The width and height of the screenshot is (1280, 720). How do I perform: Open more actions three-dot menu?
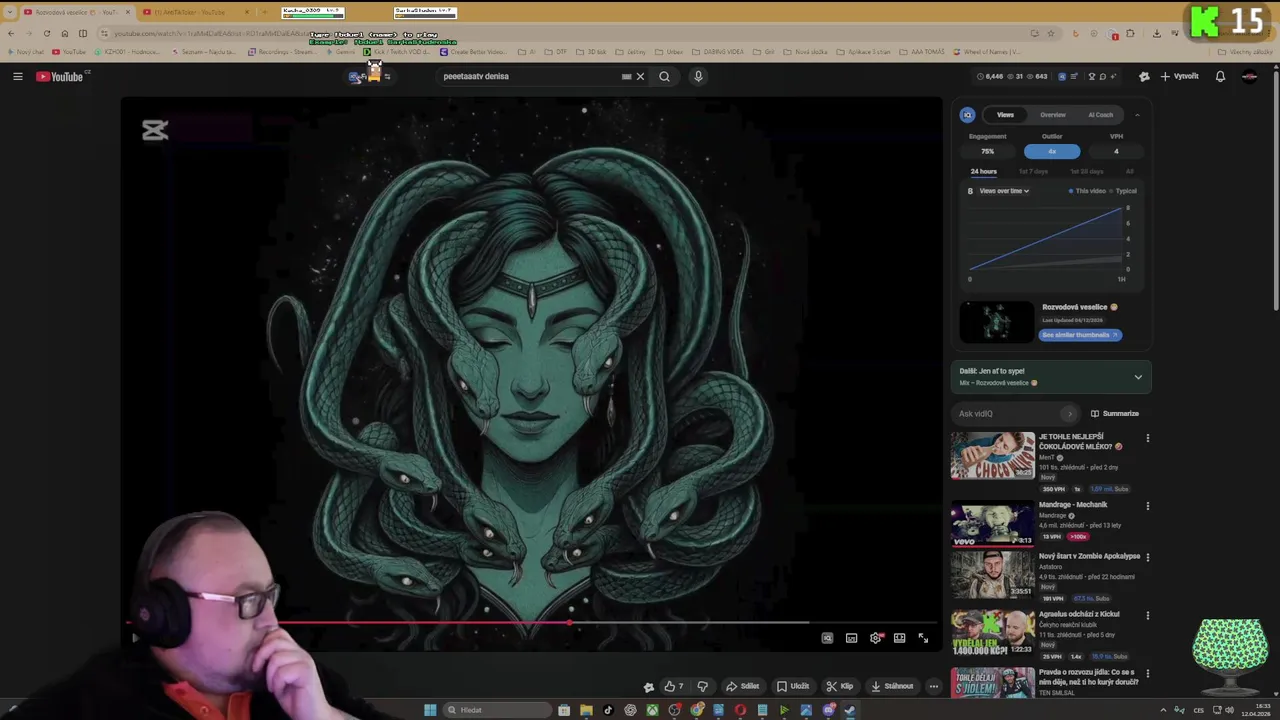(x=933, y=686)
